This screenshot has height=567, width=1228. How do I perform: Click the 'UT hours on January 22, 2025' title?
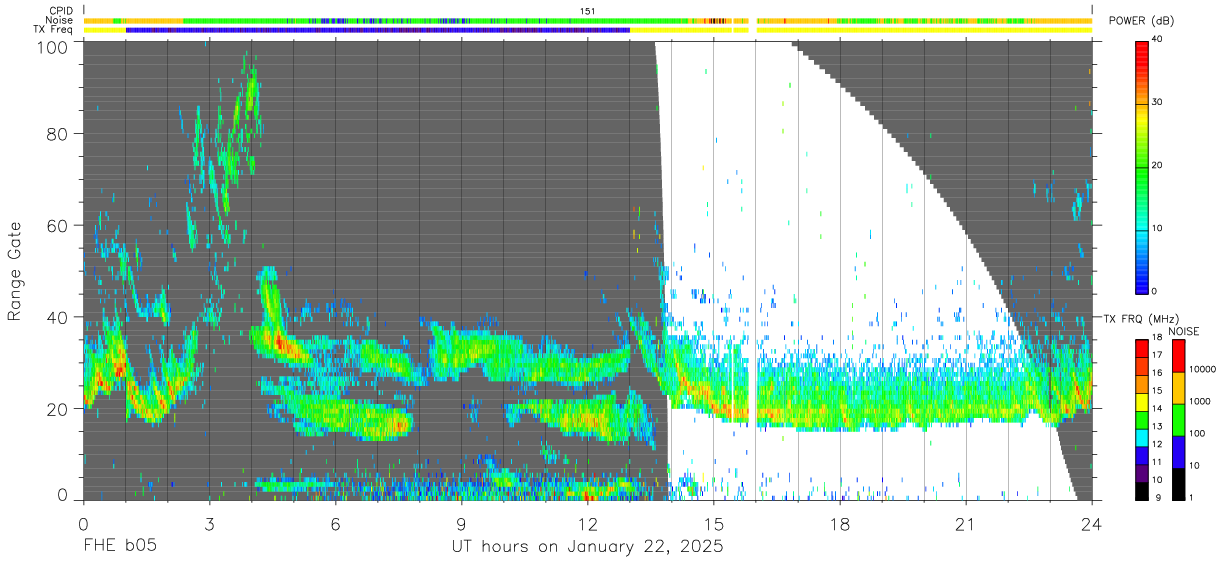(588, 547)
